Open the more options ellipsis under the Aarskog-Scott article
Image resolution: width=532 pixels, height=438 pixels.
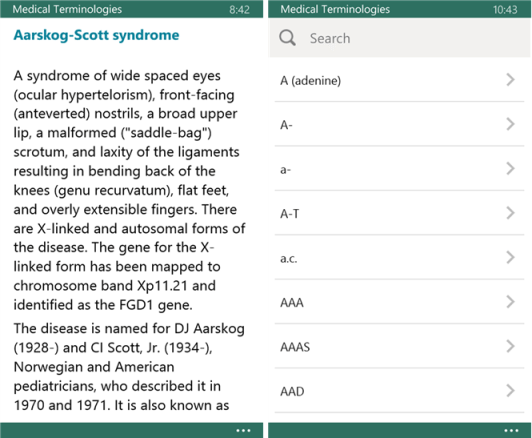tap(243, 431)
